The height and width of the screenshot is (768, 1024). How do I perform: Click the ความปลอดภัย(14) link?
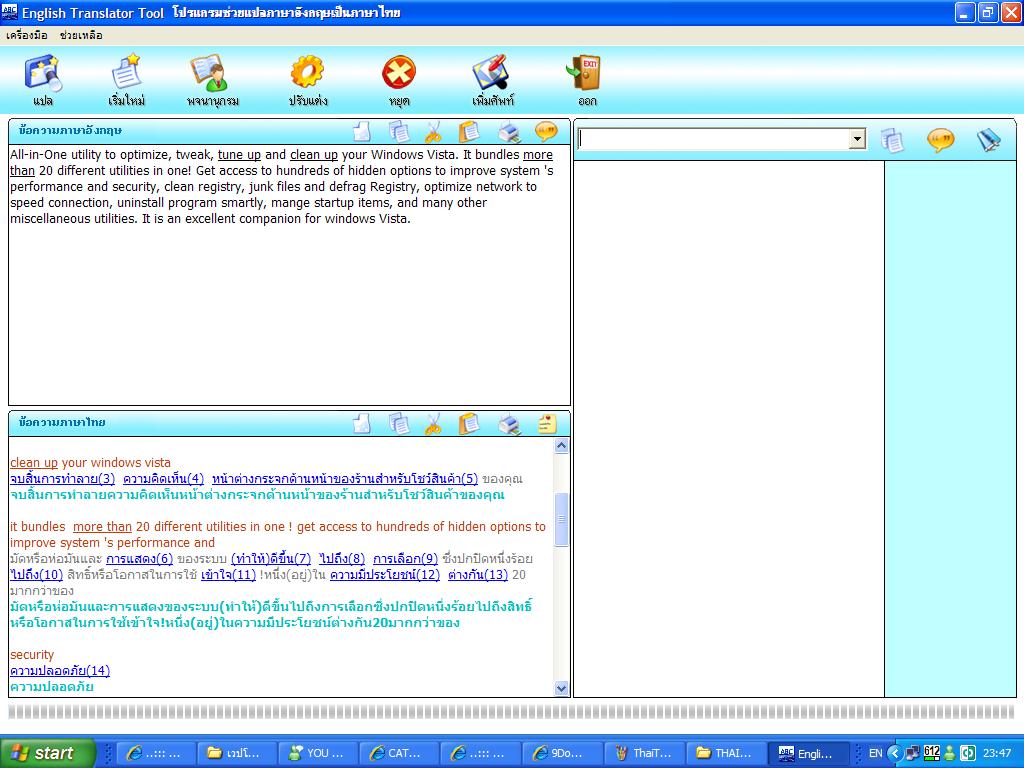(59, 671)
